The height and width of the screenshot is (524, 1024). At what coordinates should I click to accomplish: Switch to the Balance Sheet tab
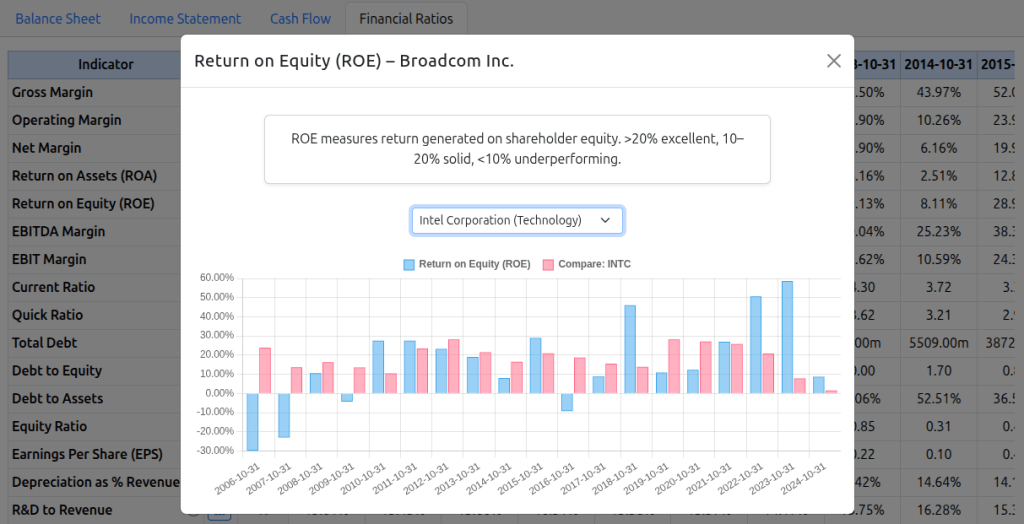[58, 19]
